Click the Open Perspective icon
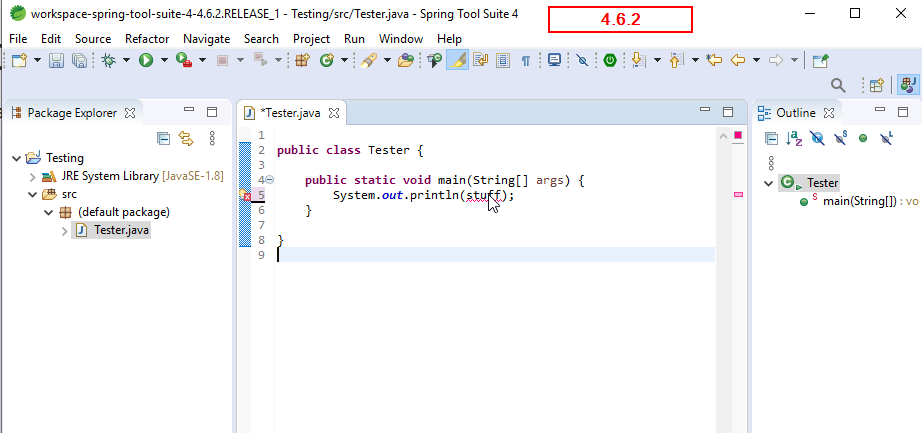This screenshot has width=922, height=433. pyautogui.click(x=877, y=85)
